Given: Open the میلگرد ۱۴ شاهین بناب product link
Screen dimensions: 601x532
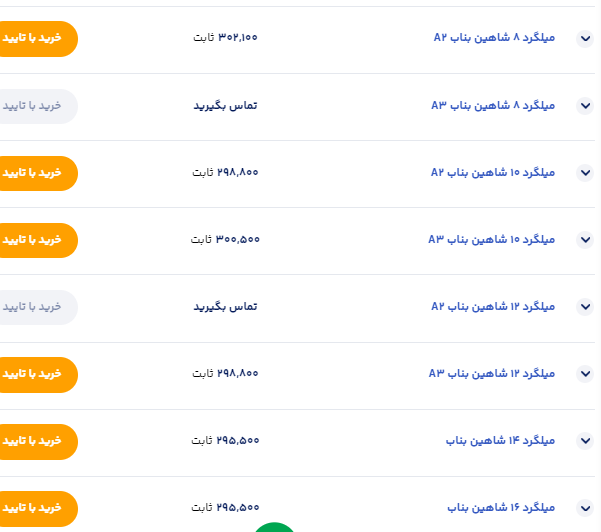Looking at the screenshot, I should click(x=500, y=440).
